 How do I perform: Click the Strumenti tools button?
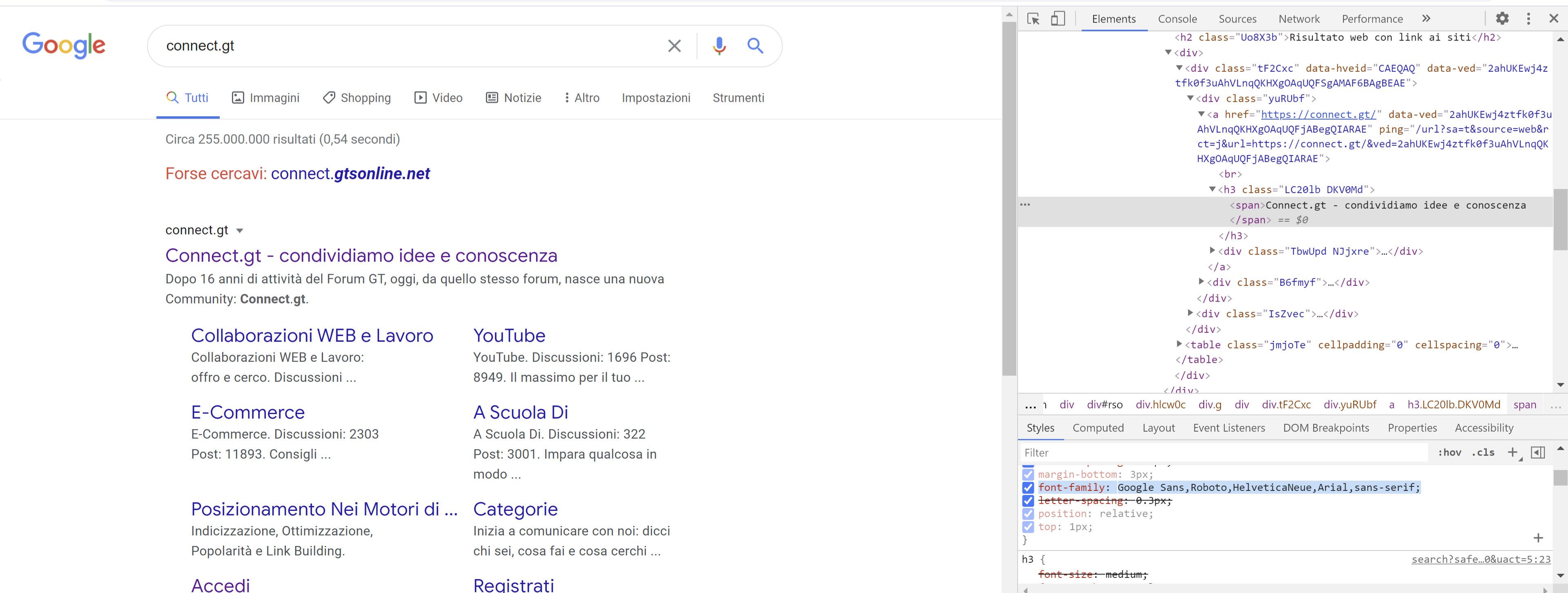pyautogui.click(x=738, y=98)
